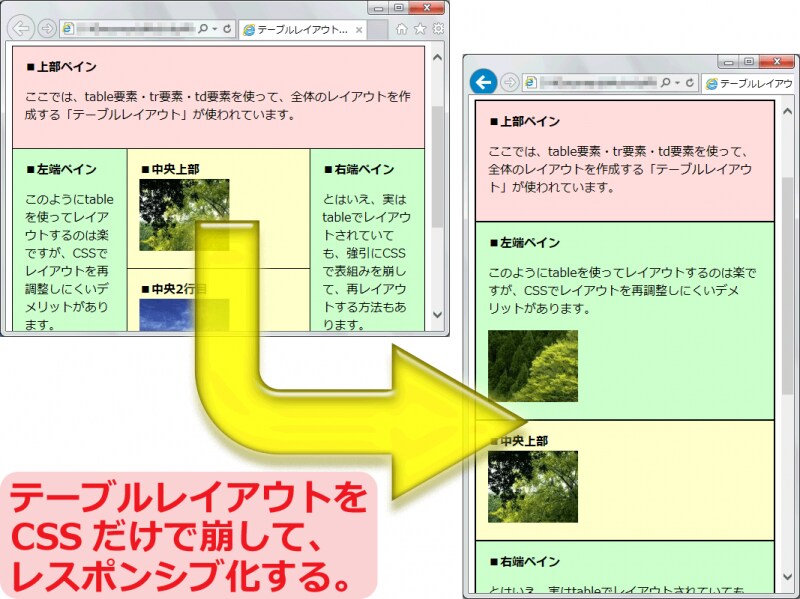Viewport: 800px width, 599px height.
Task: Click ■上部ペイン heading in left window
Action: coord(61,67)
